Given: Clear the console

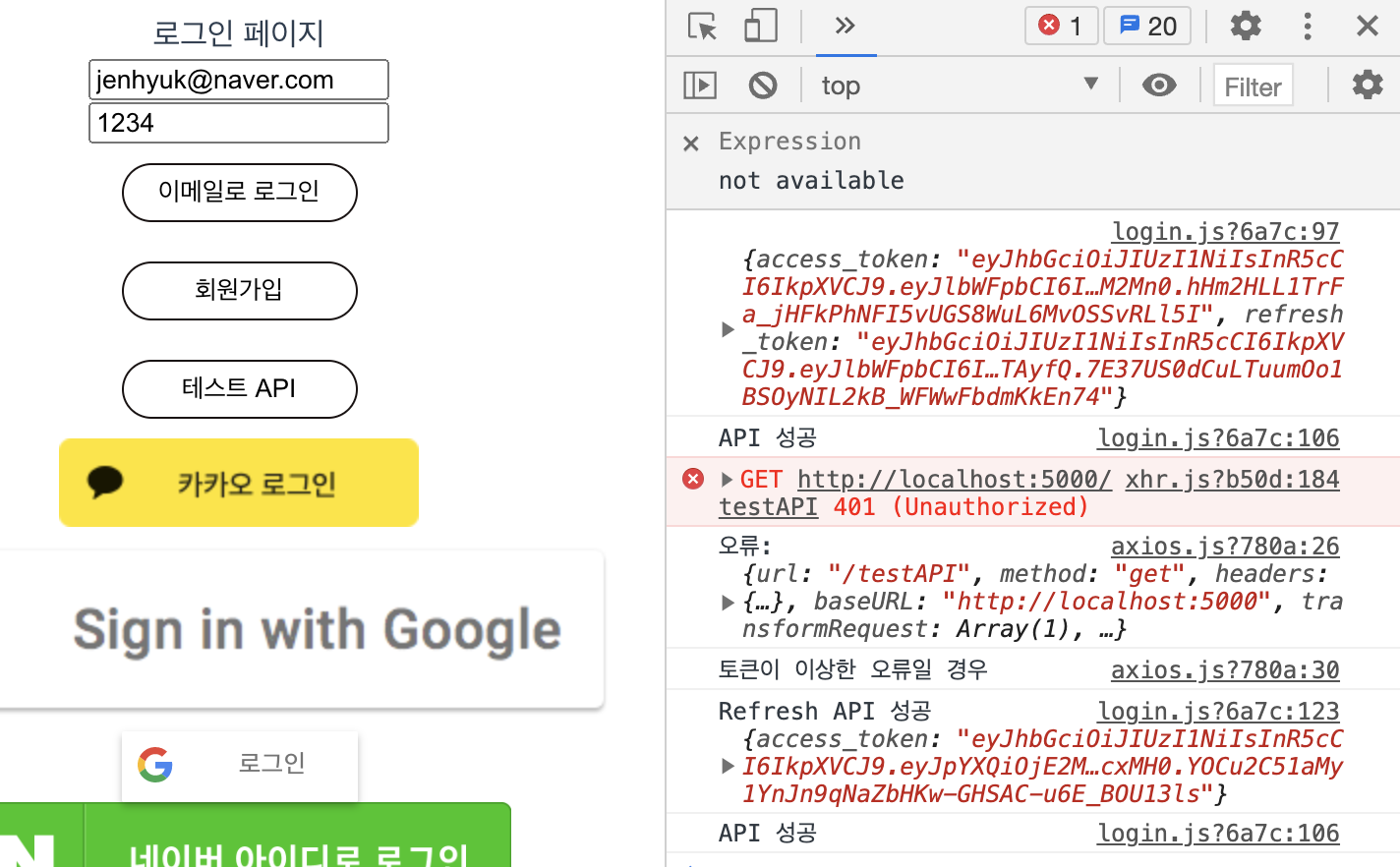Looking at the screenshot, I should (763, 86).
